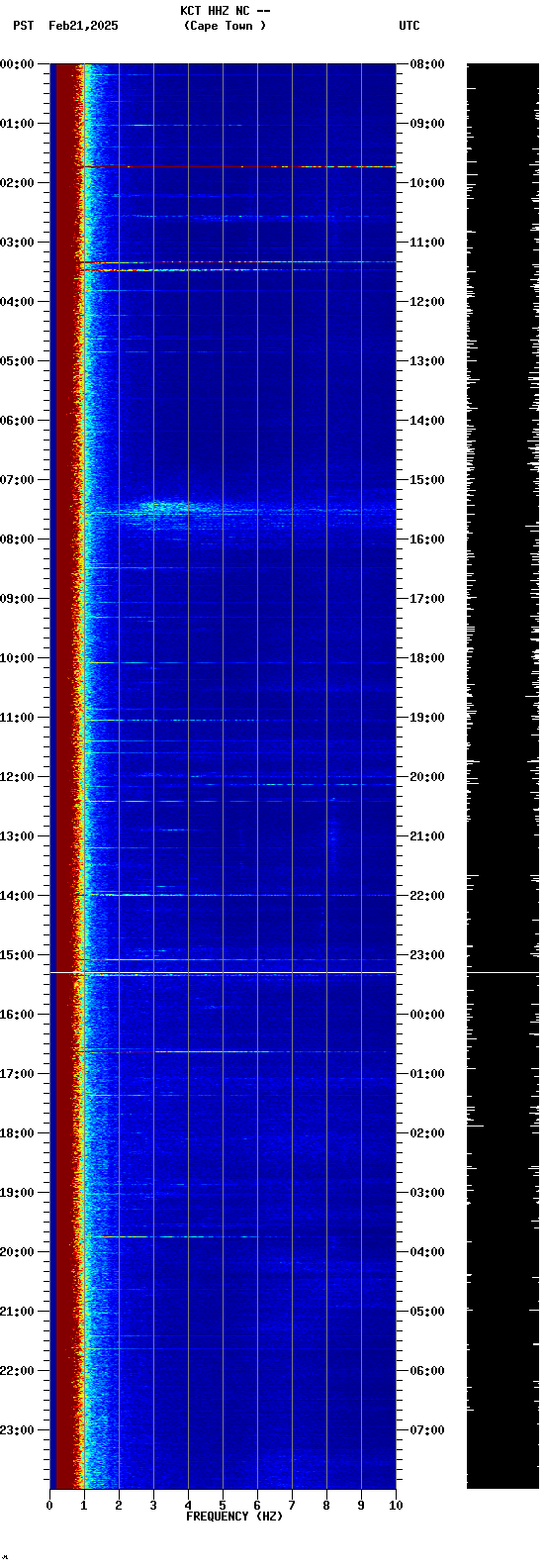Click the PST 11:00 time label

tap(17, 718)
